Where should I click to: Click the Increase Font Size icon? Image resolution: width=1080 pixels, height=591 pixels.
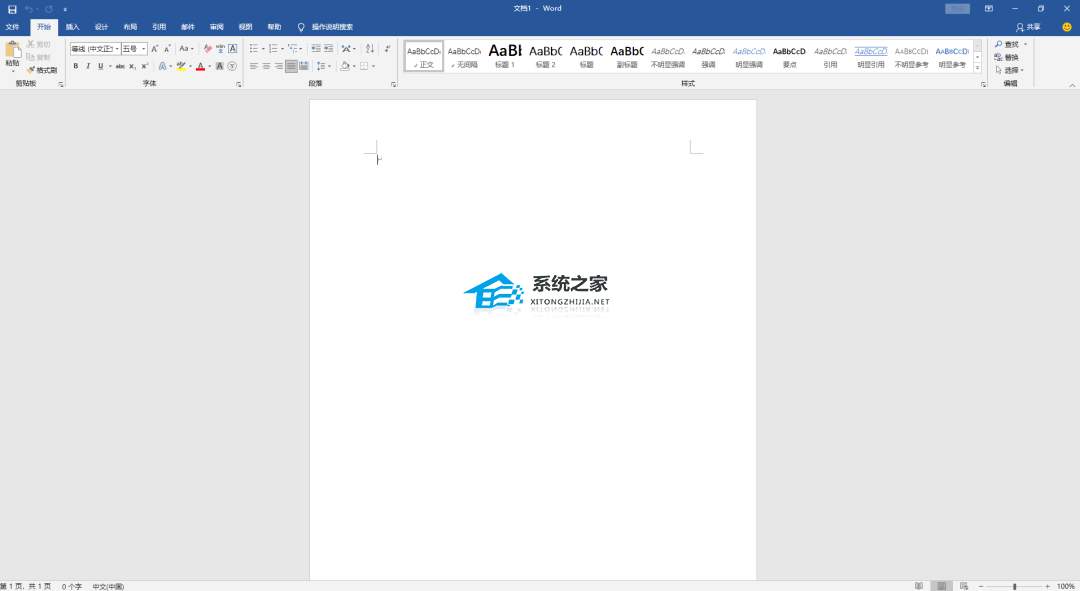(x=154, y=49)
